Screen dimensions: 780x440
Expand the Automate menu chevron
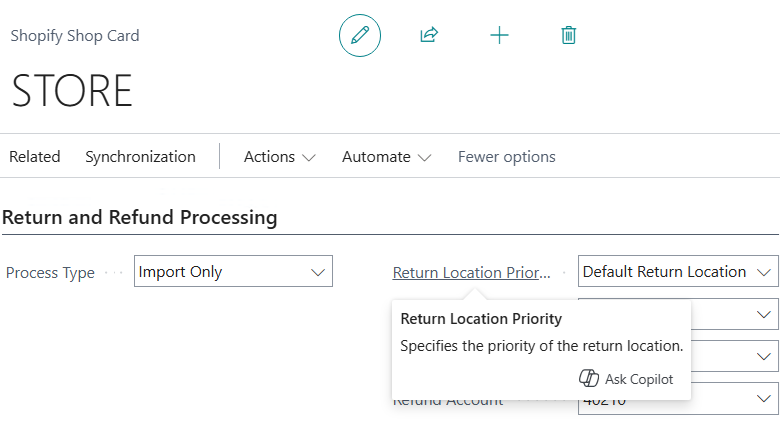coord(425,157)
